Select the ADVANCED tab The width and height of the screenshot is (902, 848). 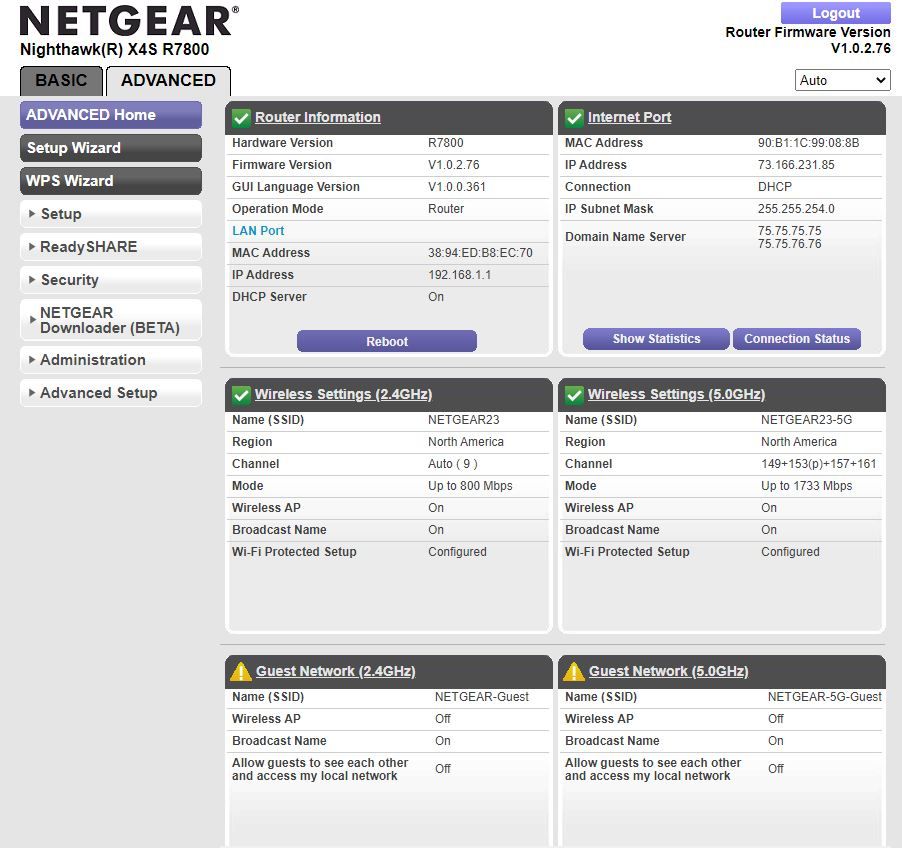tap(168, 81)
